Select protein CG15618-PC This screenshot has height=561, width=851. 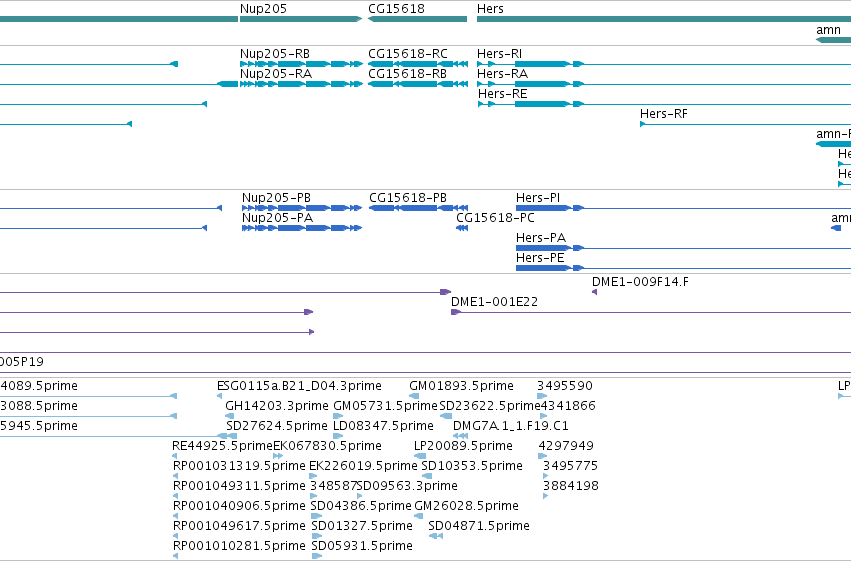(x=462, y=228)
